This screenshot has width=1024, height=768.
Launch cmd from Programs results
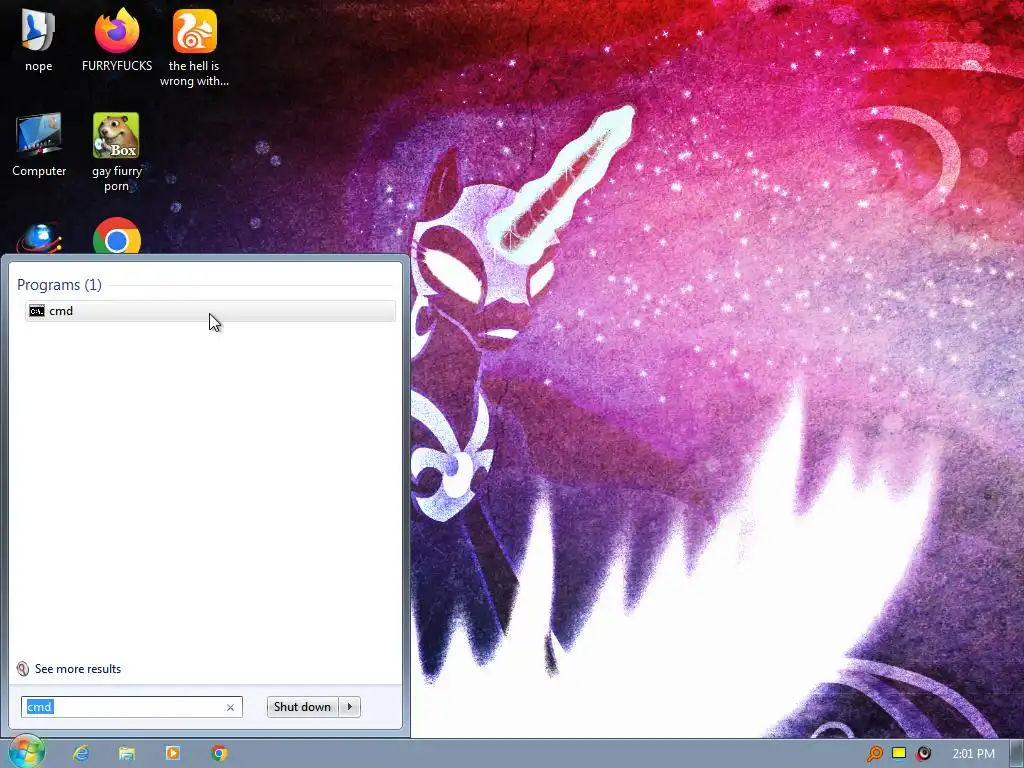210,311
